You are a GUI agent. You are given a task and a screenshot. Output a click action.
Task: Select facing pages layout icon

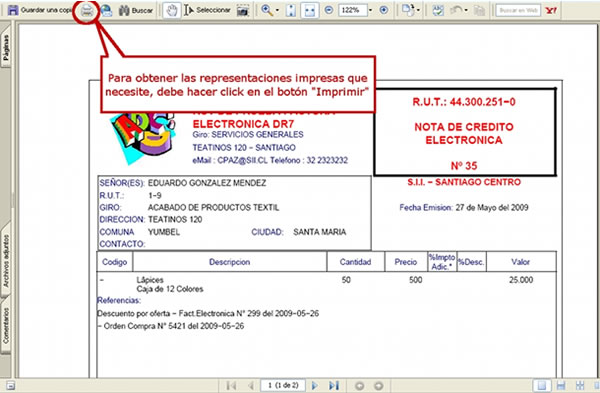(x=580, y=385)
